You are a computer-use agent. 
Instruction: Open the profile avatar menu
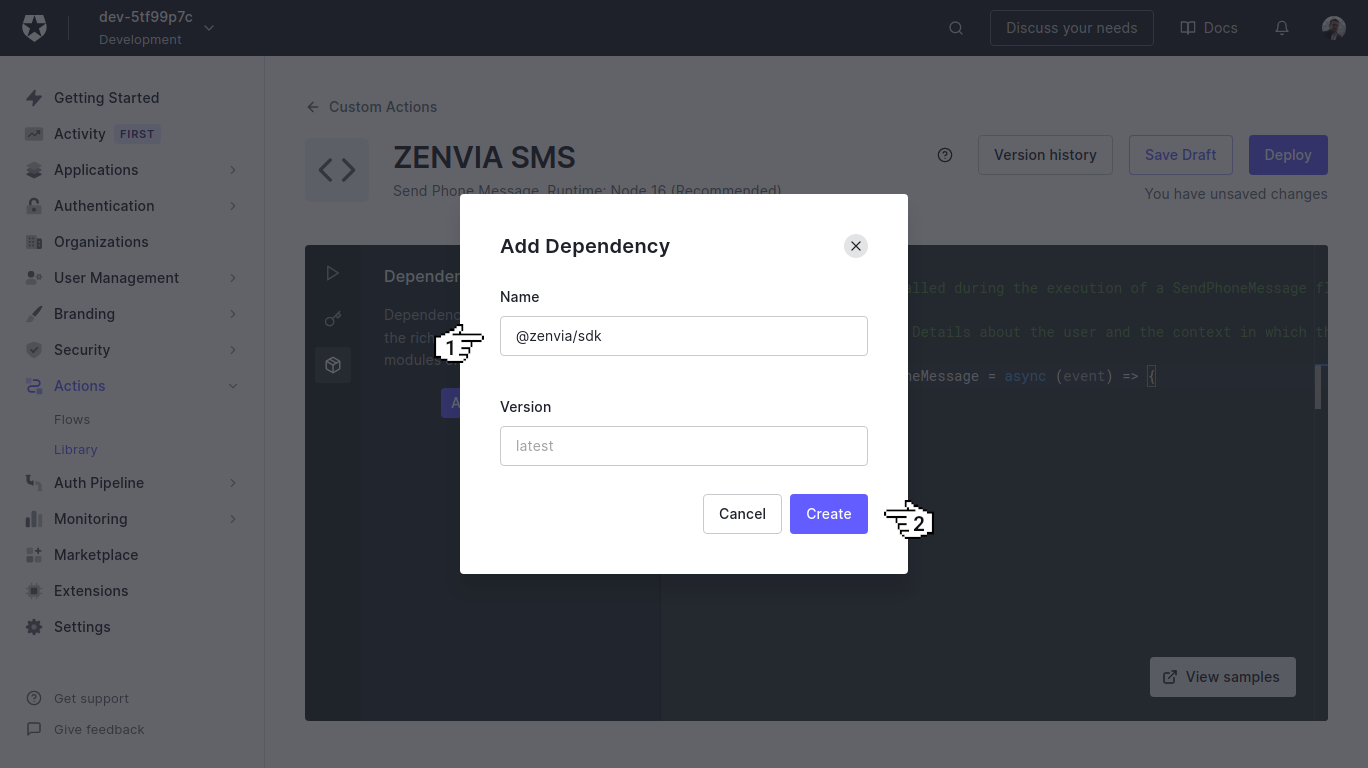1334,28
